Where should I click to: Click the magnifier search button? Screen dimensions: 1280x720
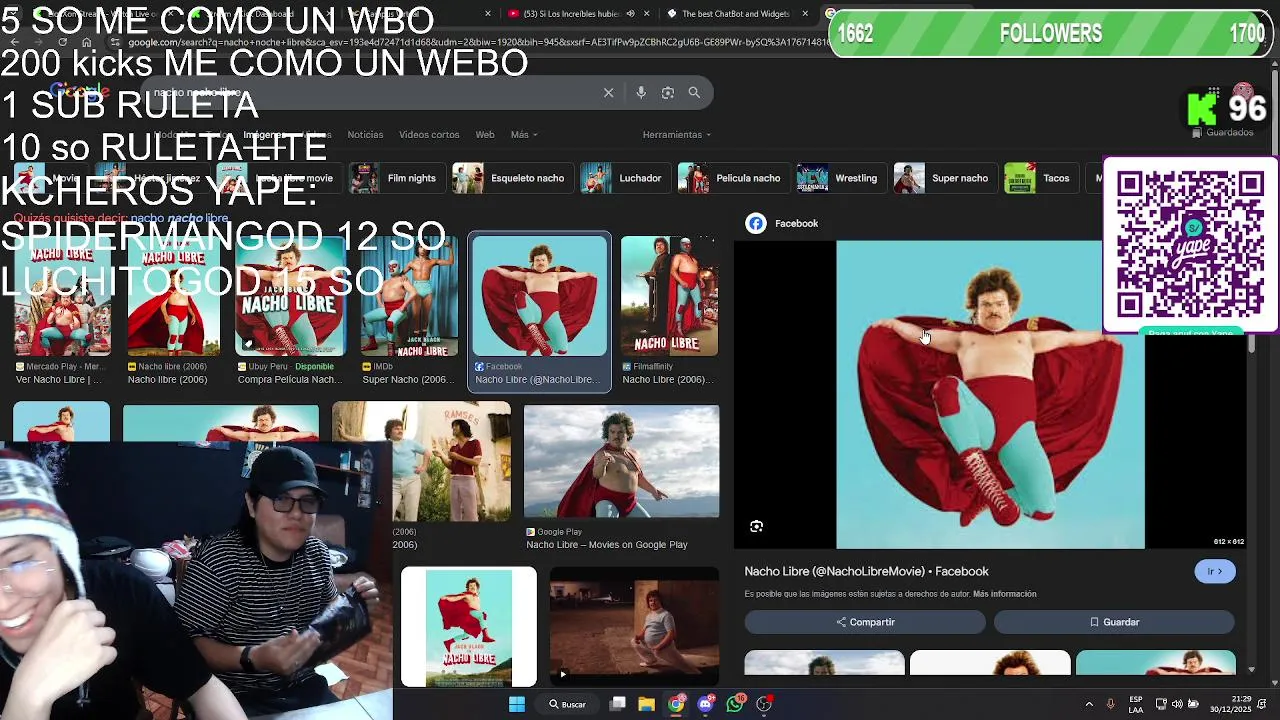tap(694, 92)
